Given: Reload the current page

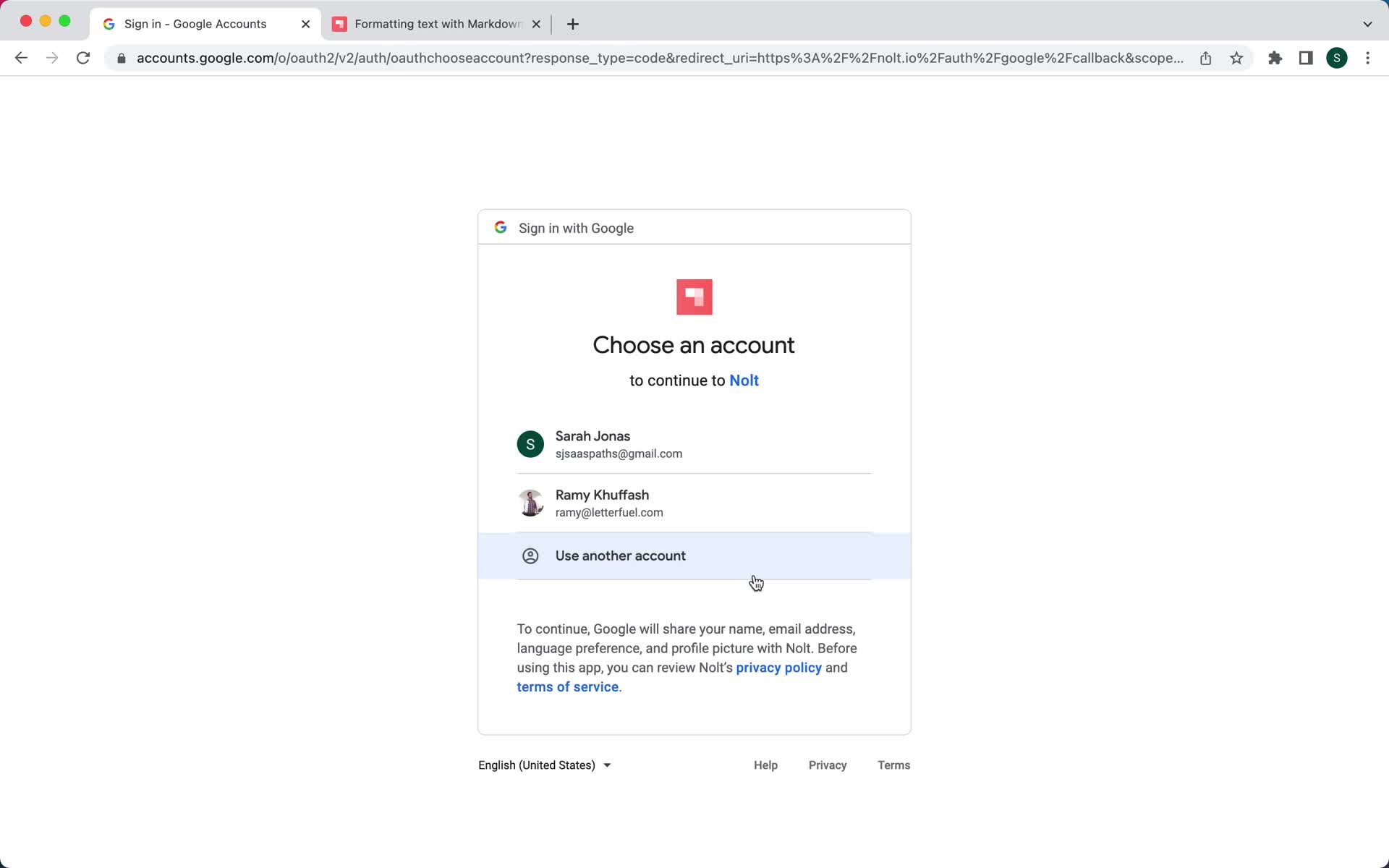Looking at the screenshot, I should [83, 58].
